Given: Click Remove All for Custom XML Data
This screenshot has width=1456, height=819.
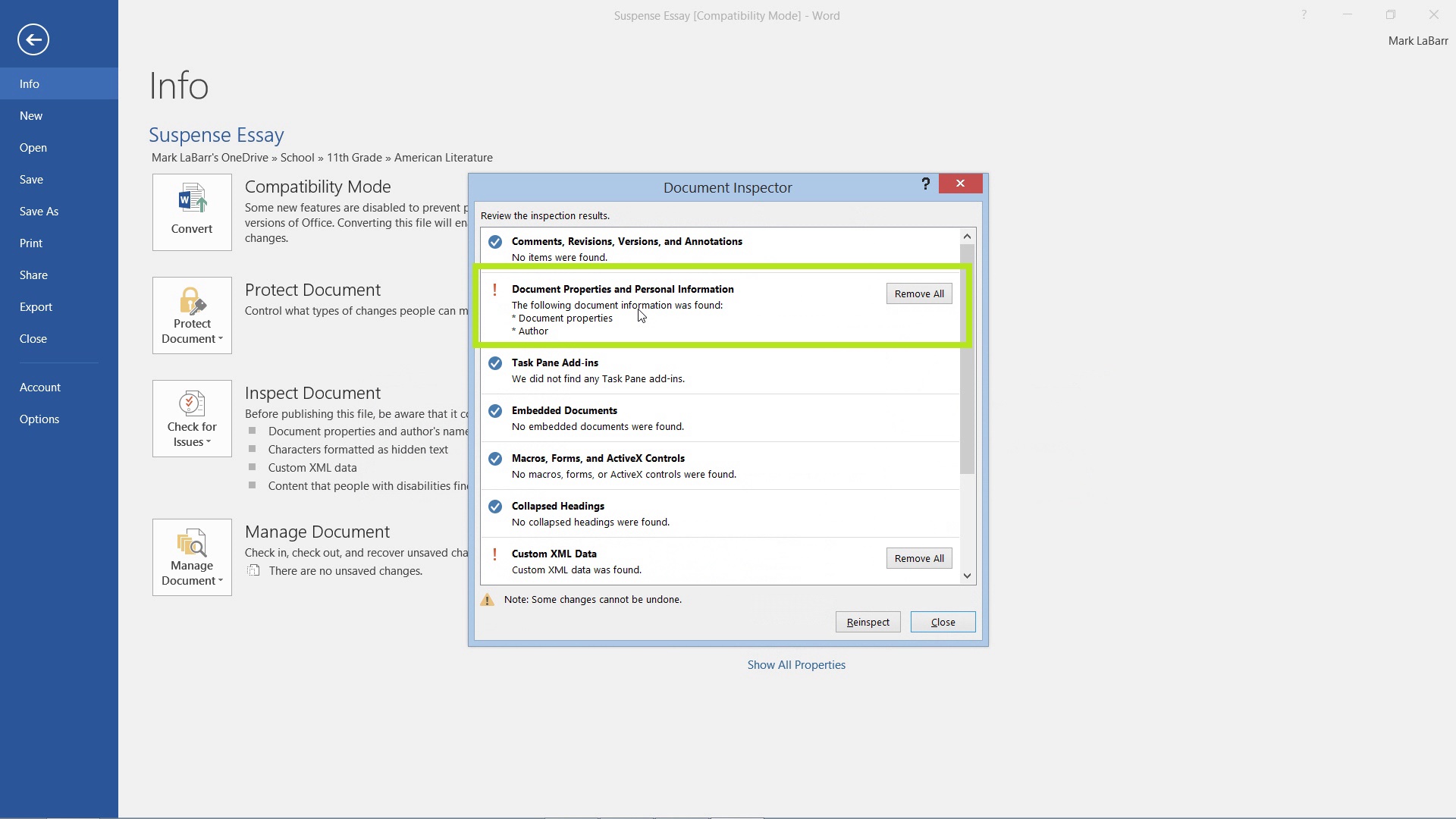Looking at the screenshot, I should (919, 558).
